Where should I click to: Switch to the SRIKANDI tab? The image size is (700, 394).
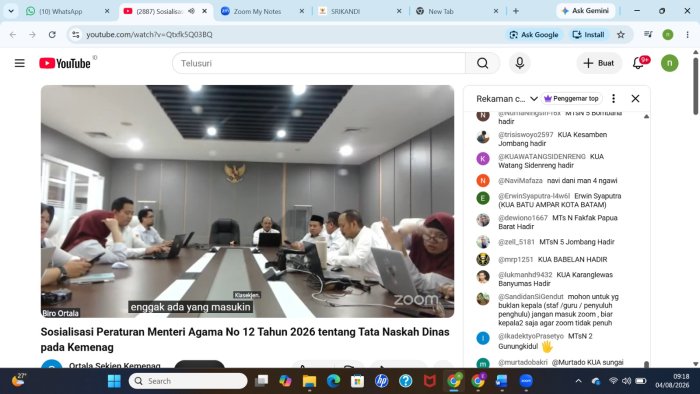click(x=360, y=11)
